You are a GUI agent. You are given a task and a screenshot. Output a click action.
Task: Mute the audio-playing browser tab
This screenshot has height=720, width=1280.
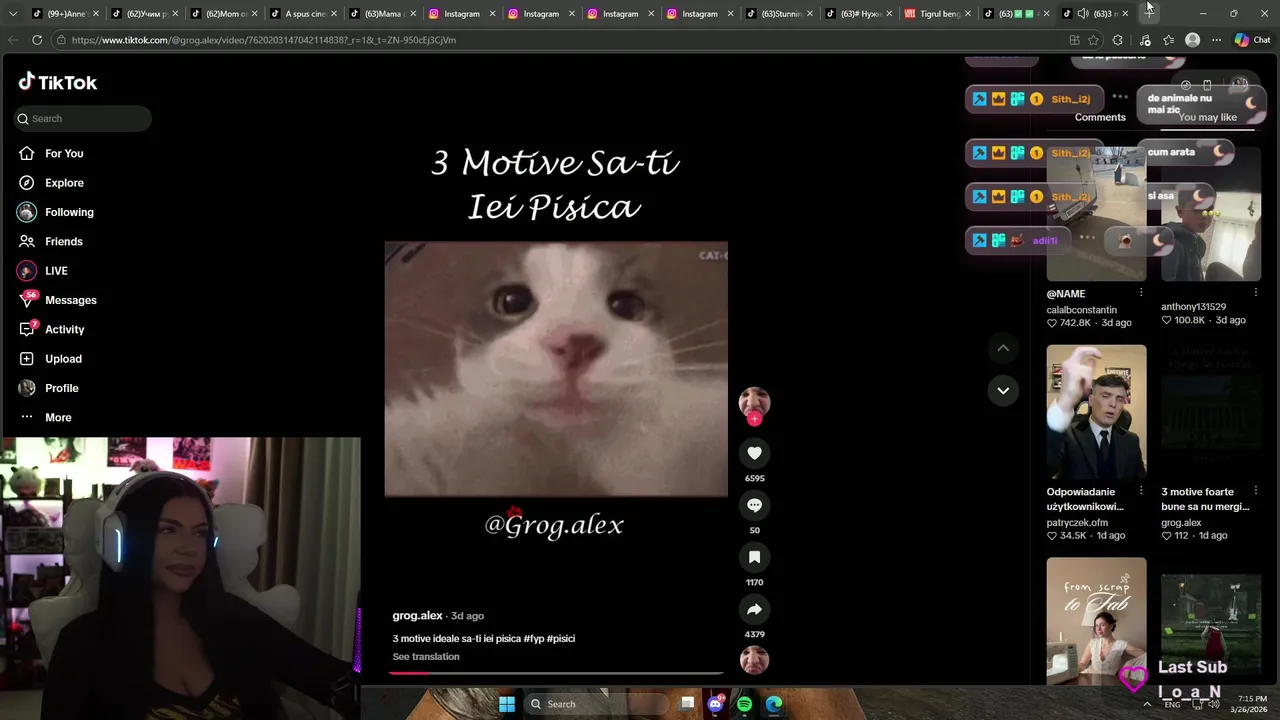[x=1082, y=13]
